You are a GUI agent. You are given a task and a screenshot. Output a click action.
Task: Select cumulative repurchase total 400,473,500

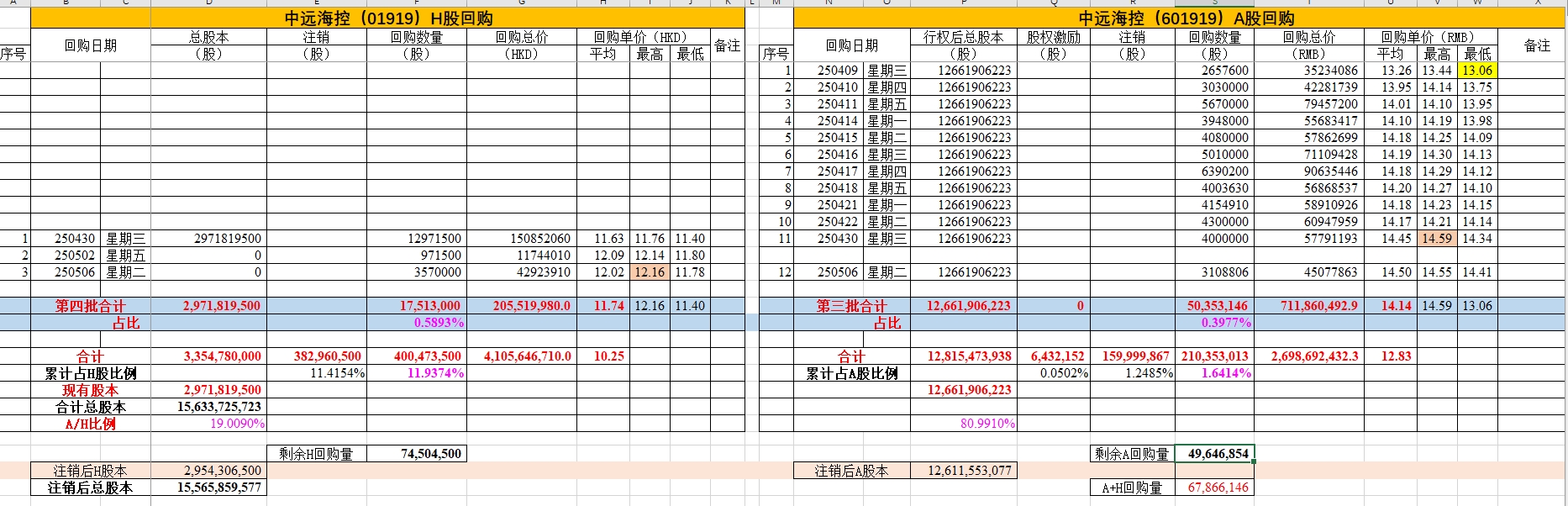(417, 356)
